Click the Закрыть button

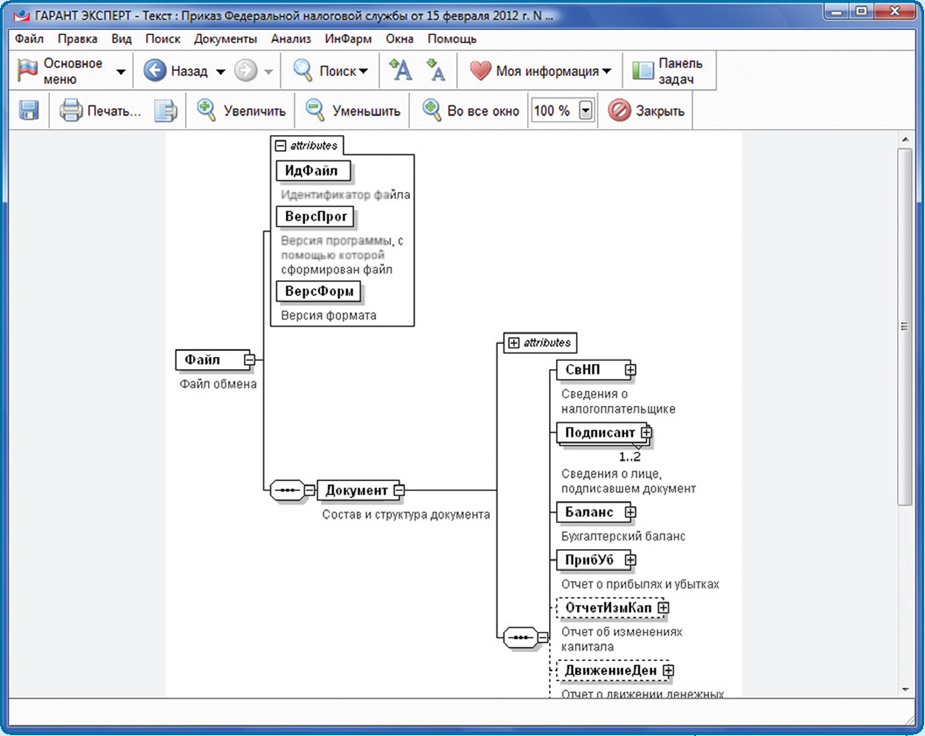(647, 111)
